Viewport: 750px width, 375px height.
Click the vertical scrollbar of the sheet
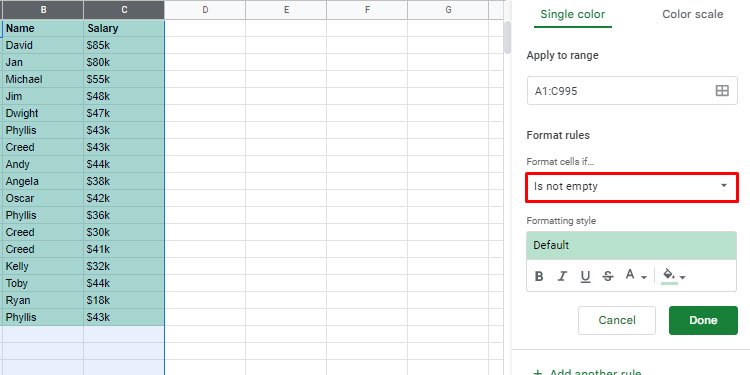[507, 37]
